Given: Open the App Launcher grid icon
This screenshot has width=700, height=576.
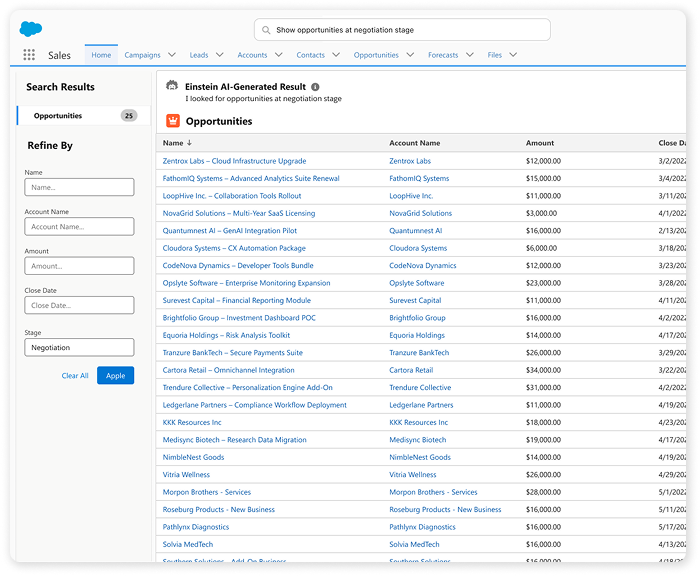Looking at the screenshot, I should (x=29, y=55).
